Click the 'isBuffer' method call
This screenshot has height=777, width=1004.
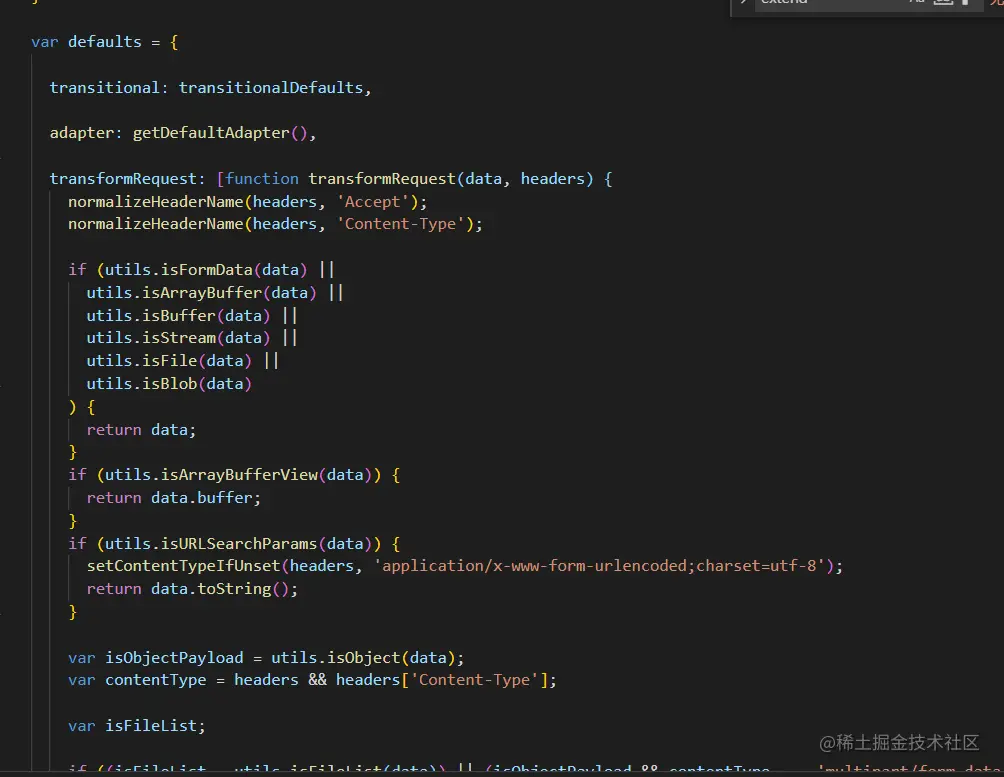click(x=179, y=316)
